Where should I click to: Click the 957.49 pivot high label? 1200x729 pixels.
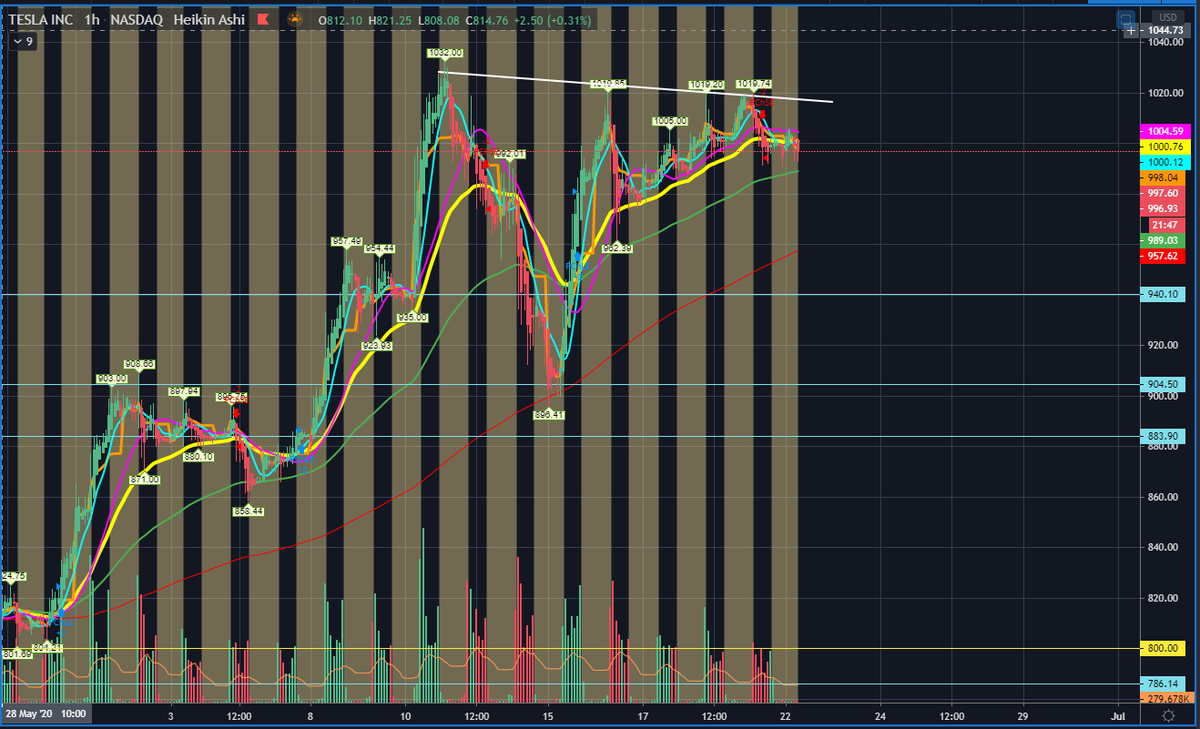[346, 241]
